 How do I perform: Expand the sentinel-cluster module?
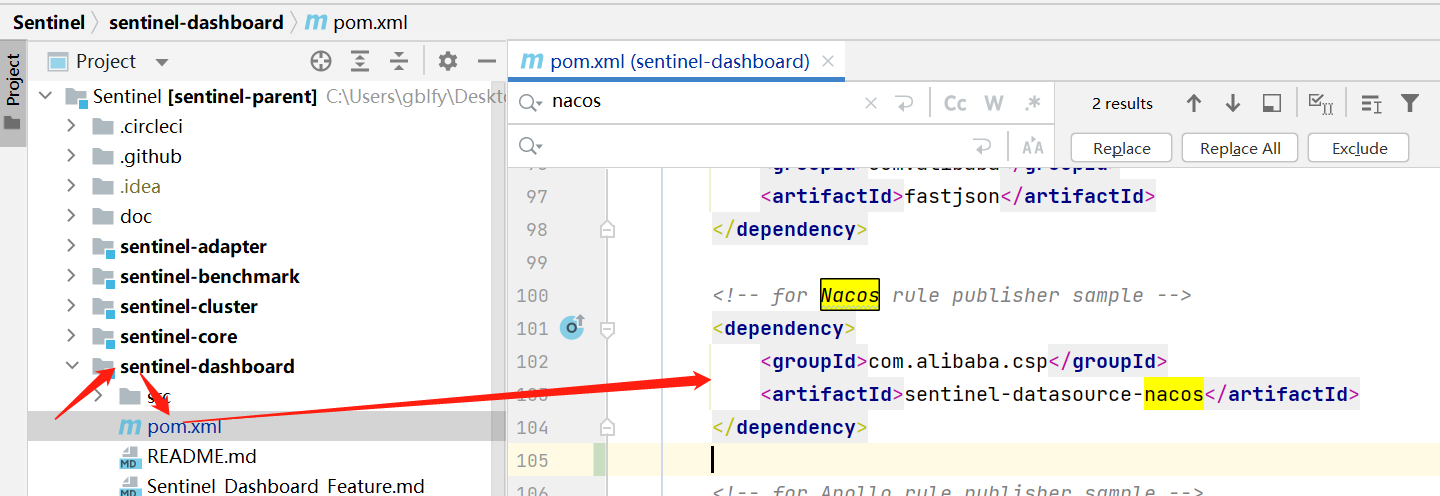pos(71,306)
